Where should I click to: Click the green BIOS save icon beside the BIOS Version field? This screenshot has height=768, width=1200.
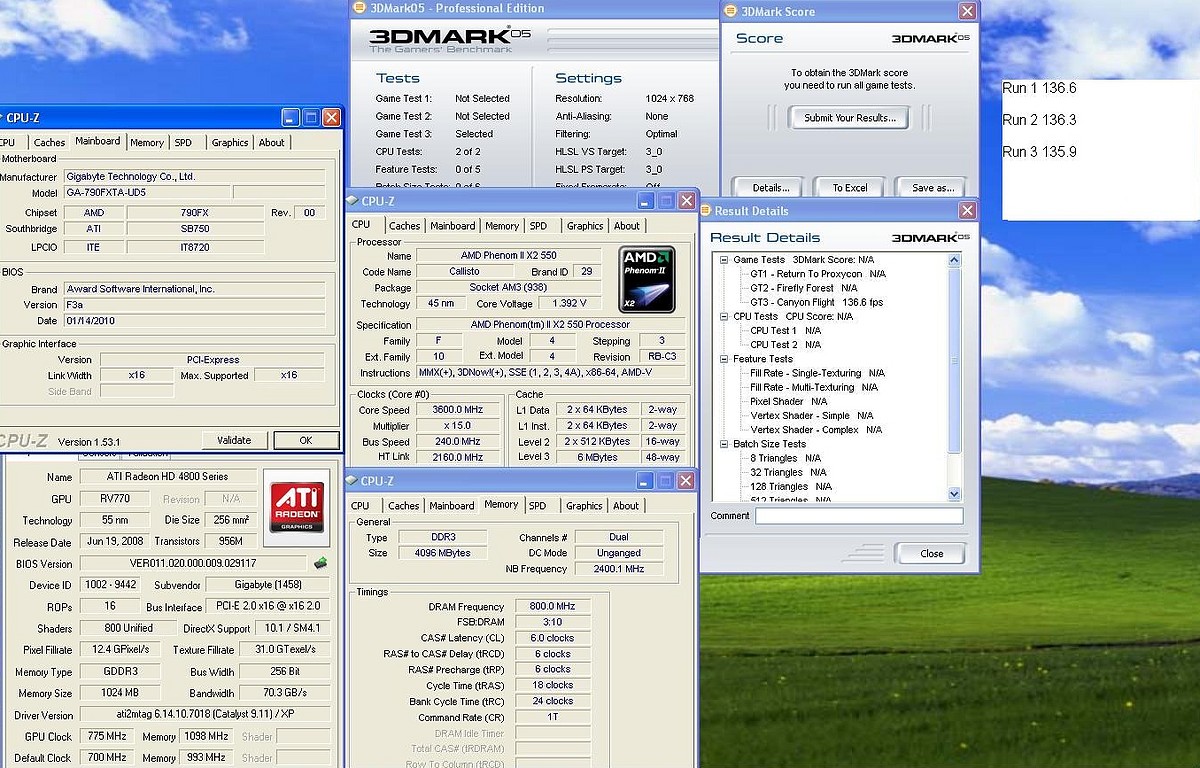coord(320,563)
